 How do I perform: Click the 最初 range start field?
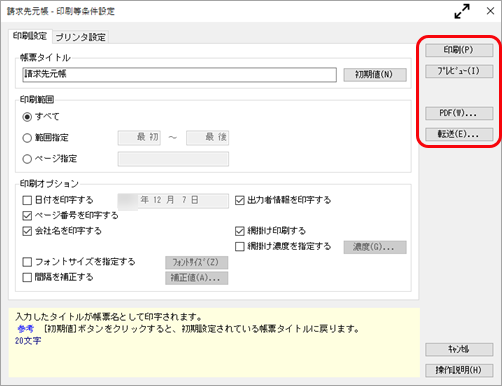point(139,138)
